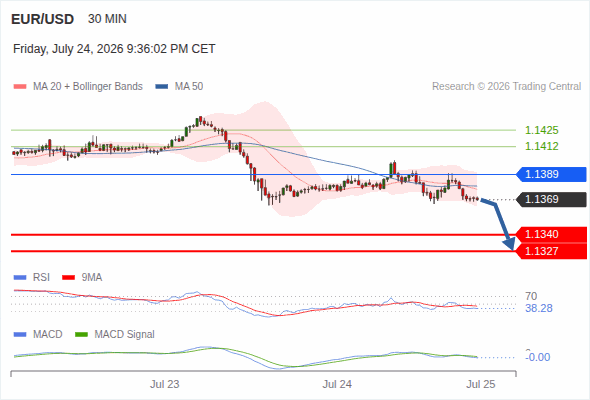The width and height of the screenshot is (590, 400).
Task: Click the Research © 2026 Trading Central text
Action: point(506,87)
